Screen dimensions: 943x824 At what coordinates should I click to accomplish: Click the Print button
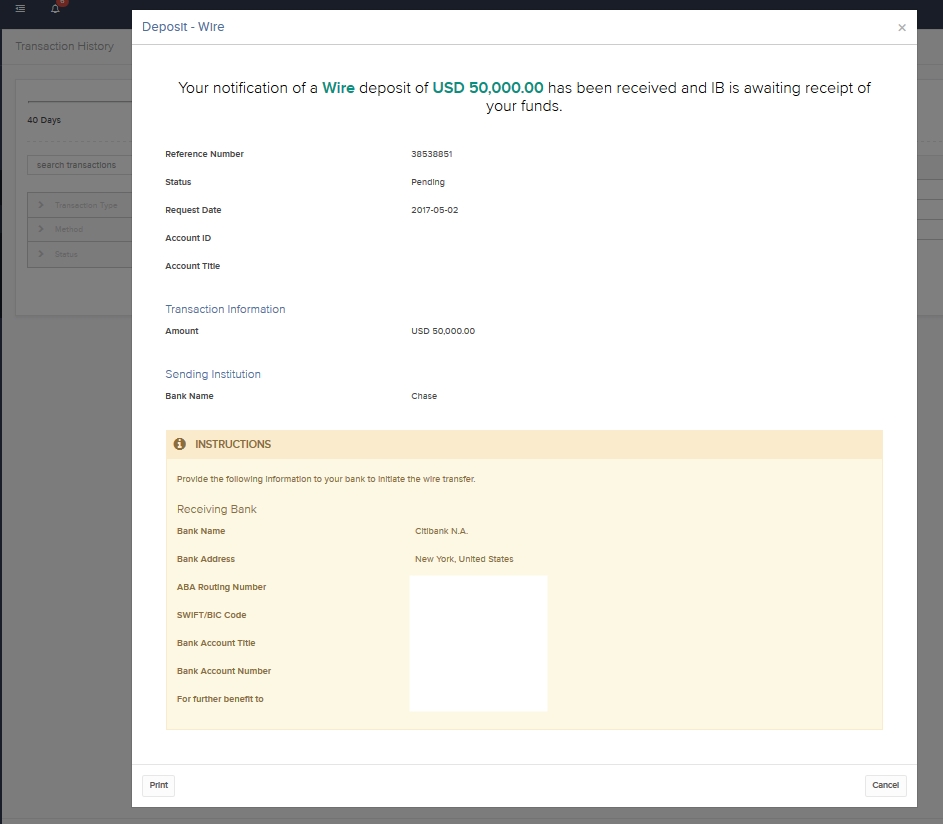pos(159,786)
